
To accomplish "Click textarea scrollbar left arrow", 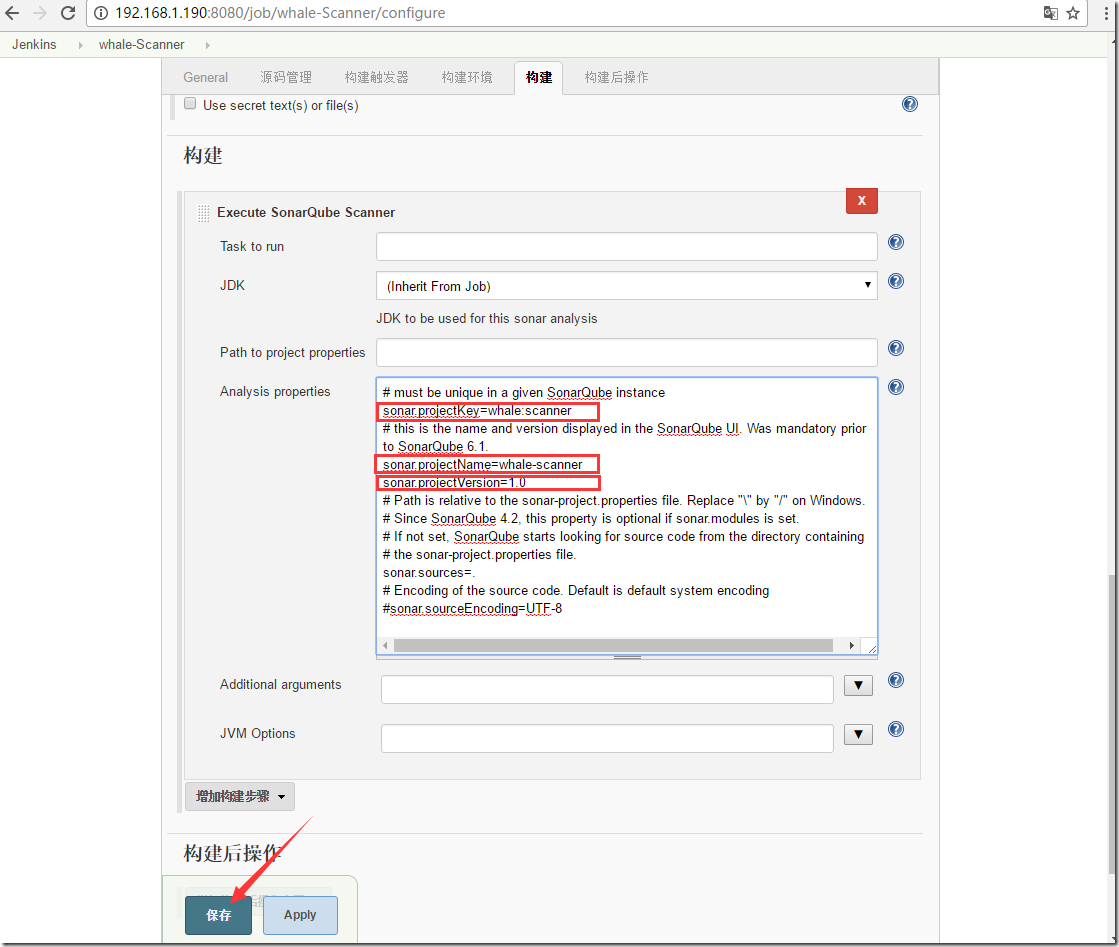I will [x=385, y=646].
